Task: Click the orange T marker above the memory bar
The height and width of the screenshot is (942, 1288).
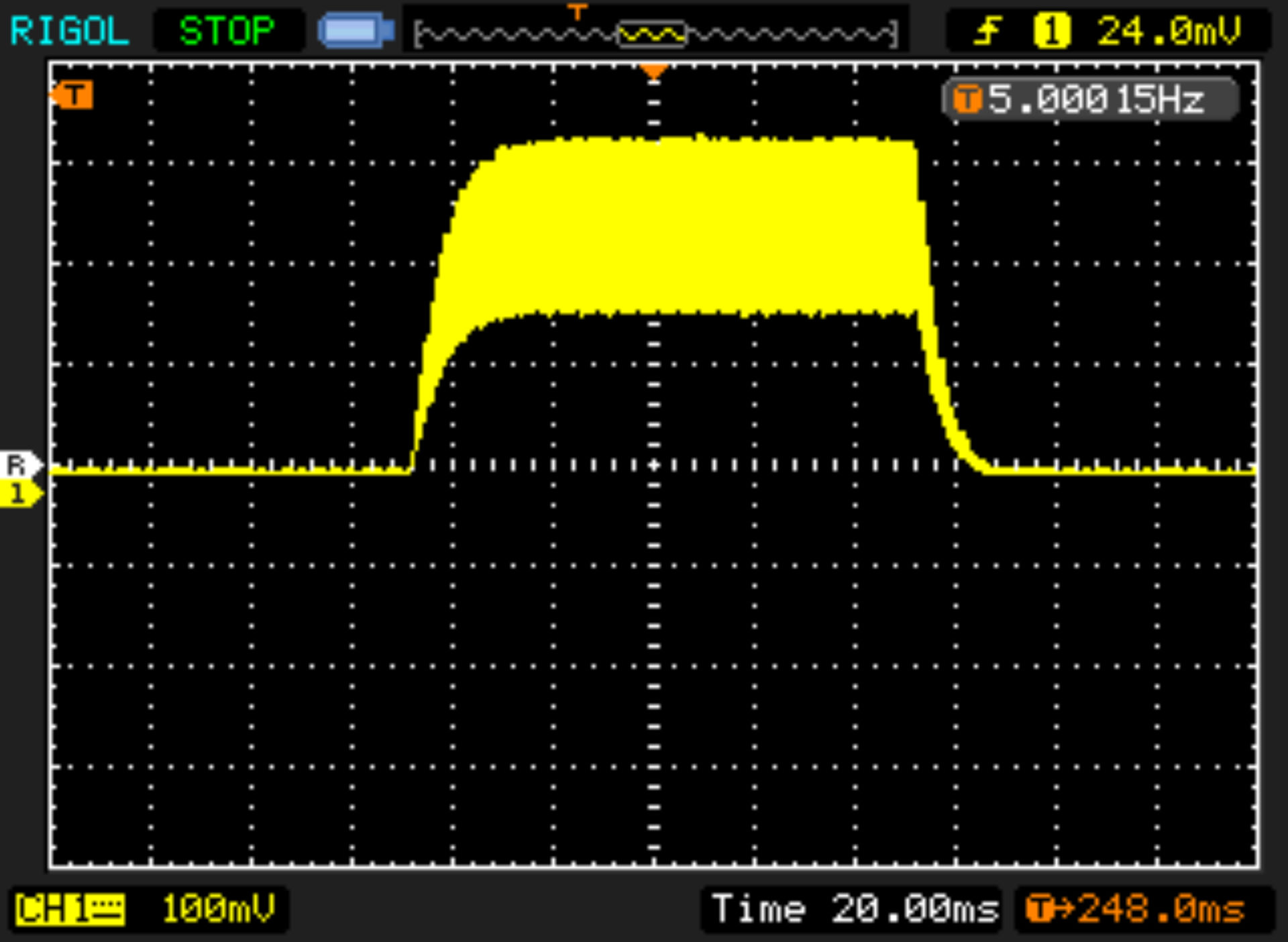Action: click(x=577, y=11)
